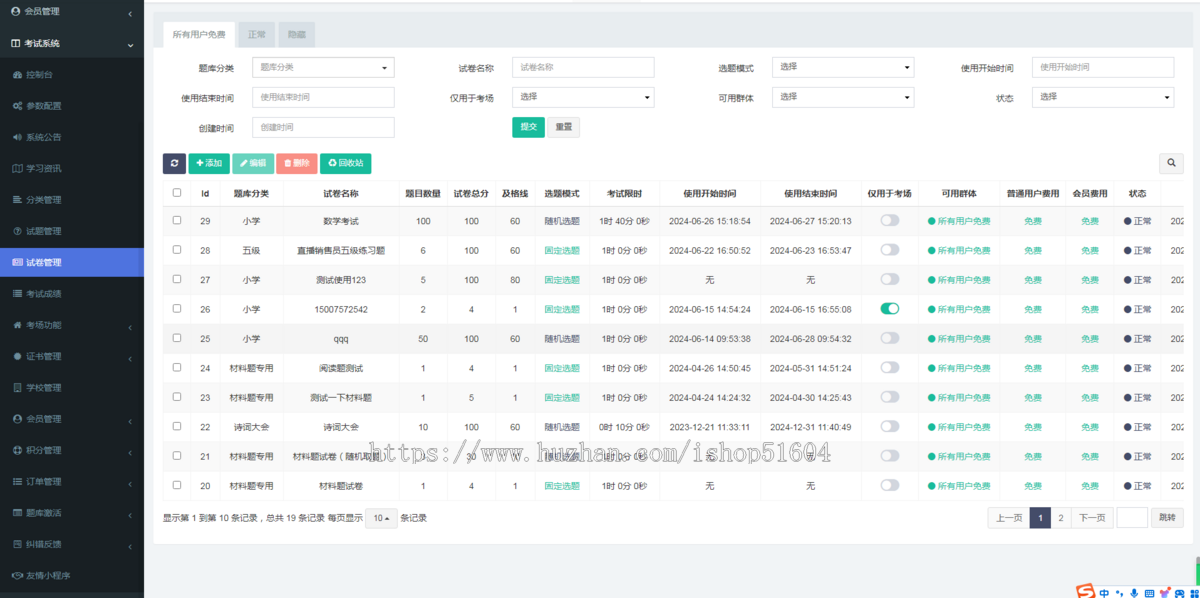
Task: Open 纠错反馈 icon in sidebar
Action: pyautogui.click(x=17, y=544)
